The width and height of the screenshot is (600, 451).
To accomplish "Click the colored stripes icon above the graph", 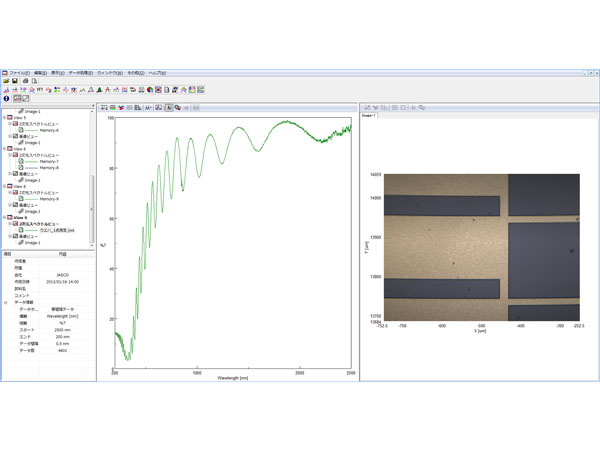I will (x=112, y=108).
